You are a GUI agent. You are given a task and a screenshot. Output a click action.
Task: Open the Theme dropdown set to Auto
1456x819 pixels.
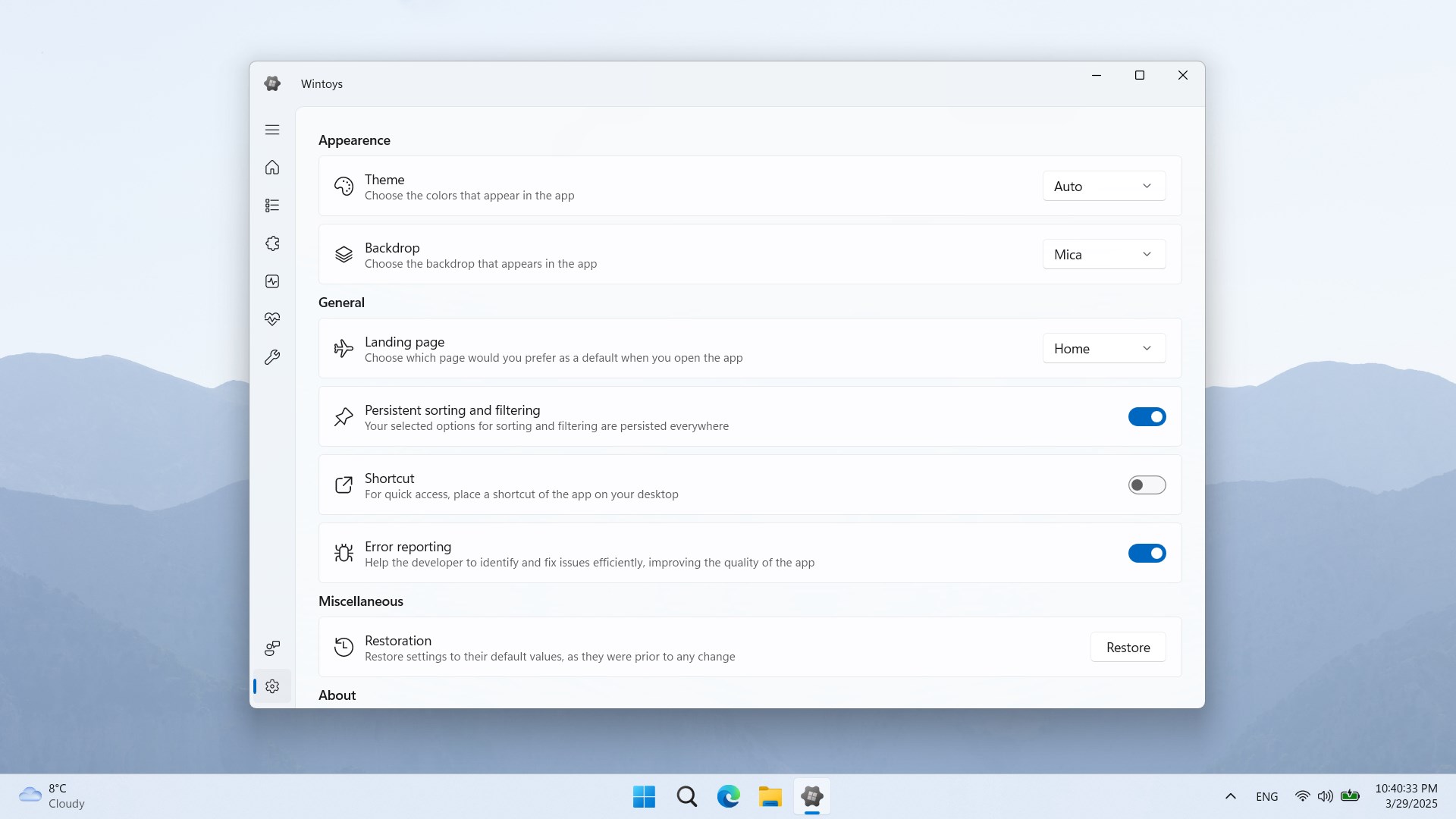1103,186
